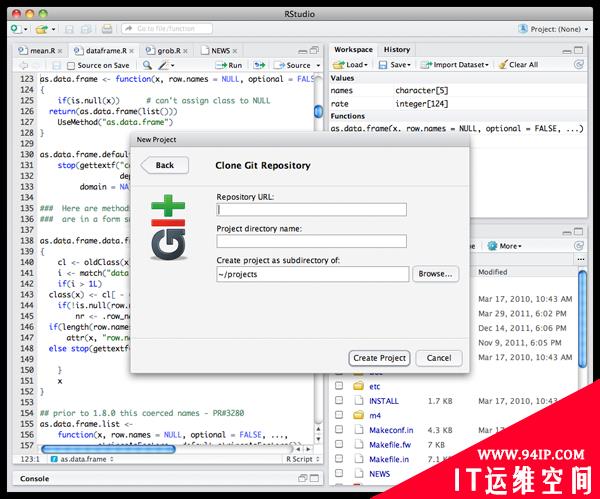Switch to the Workspace tab
The image size is (600, 499).
coord(353,50)
